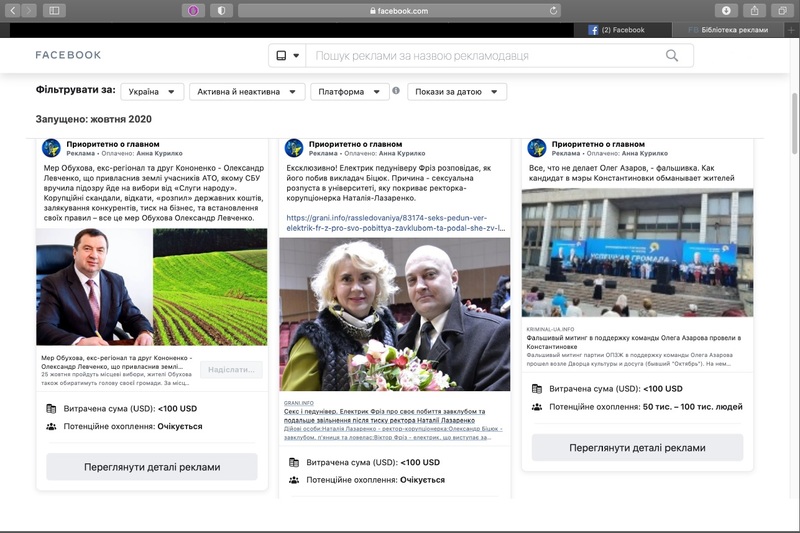
Task: Click spent amount icon in first ad
Action: point(51,409)
